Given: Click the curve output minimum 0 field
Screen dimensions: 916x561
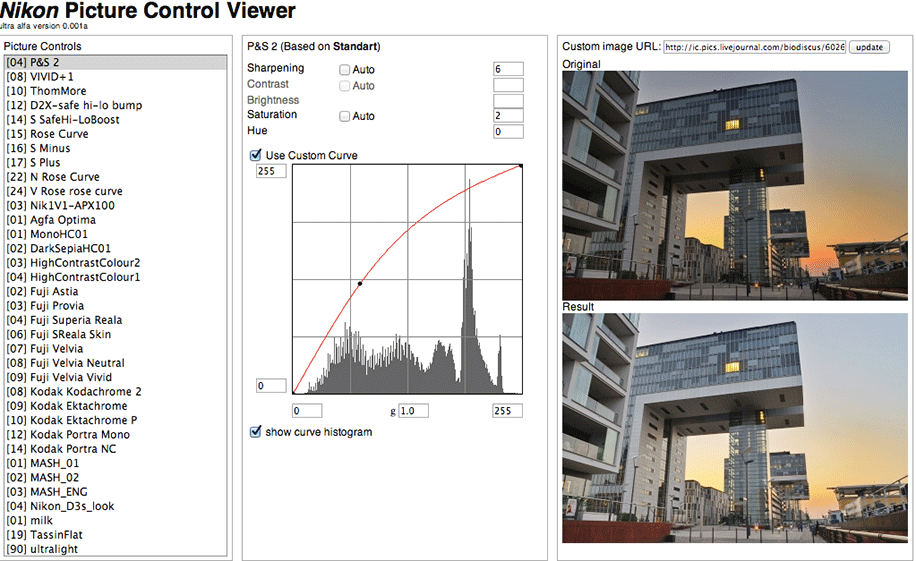Looking at the screenshot, I should [x=271, y=386].
